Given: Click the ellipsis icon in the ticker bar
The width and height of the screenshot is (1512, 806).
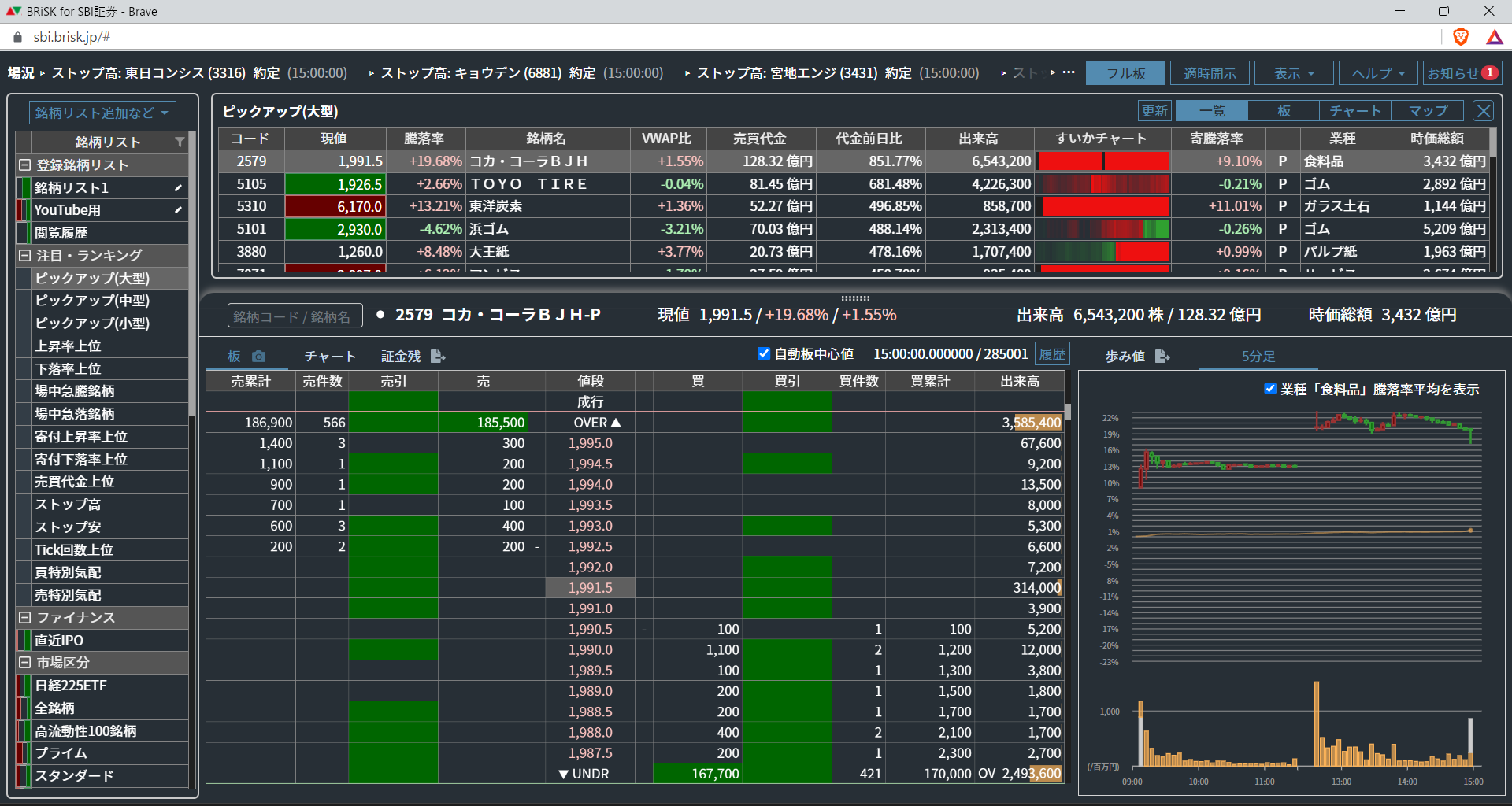Looking at the screenshot, I should (1069, 72).
